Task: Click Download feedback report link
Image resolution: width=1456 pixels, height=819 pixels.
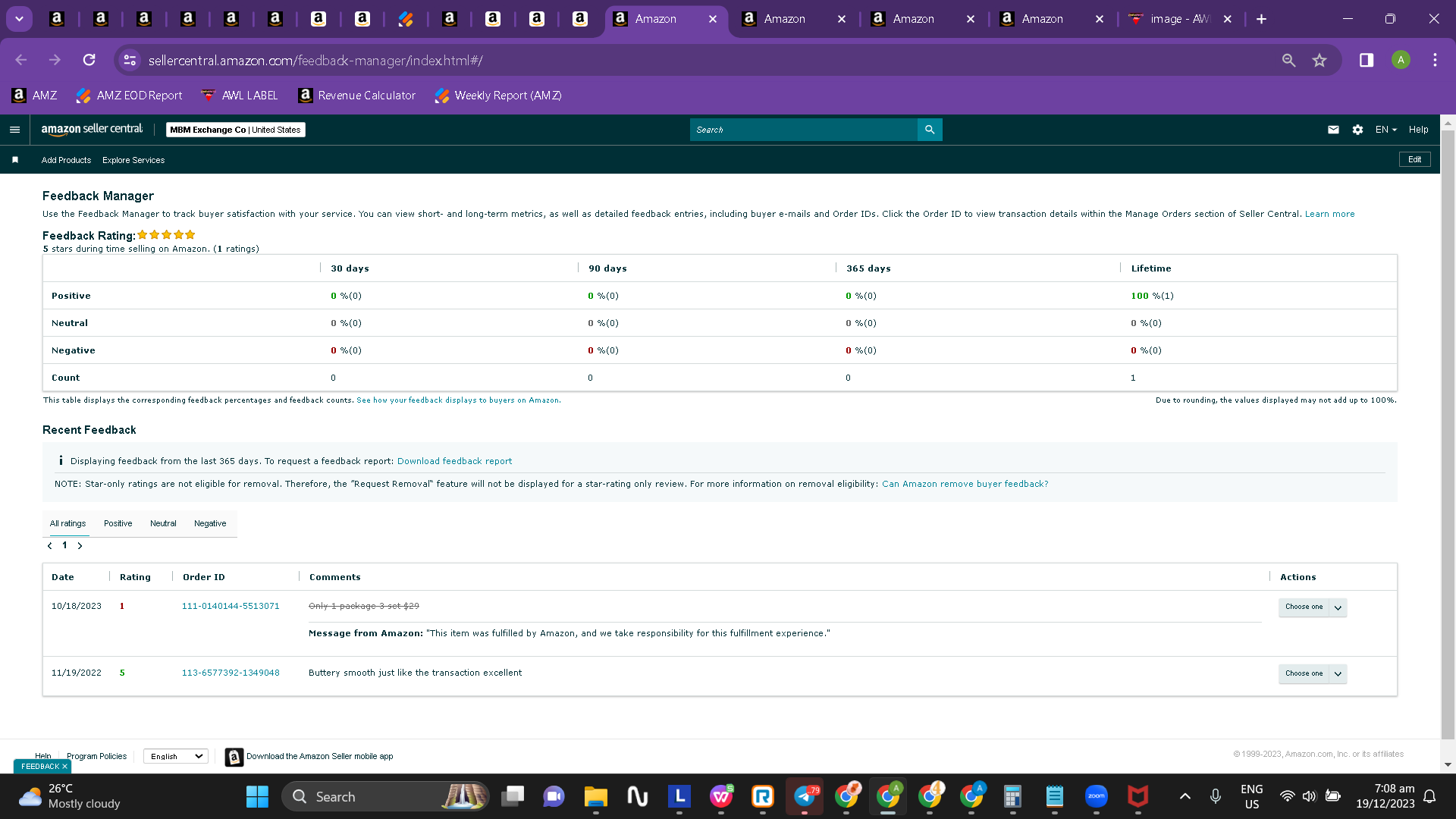Action: 454,461
